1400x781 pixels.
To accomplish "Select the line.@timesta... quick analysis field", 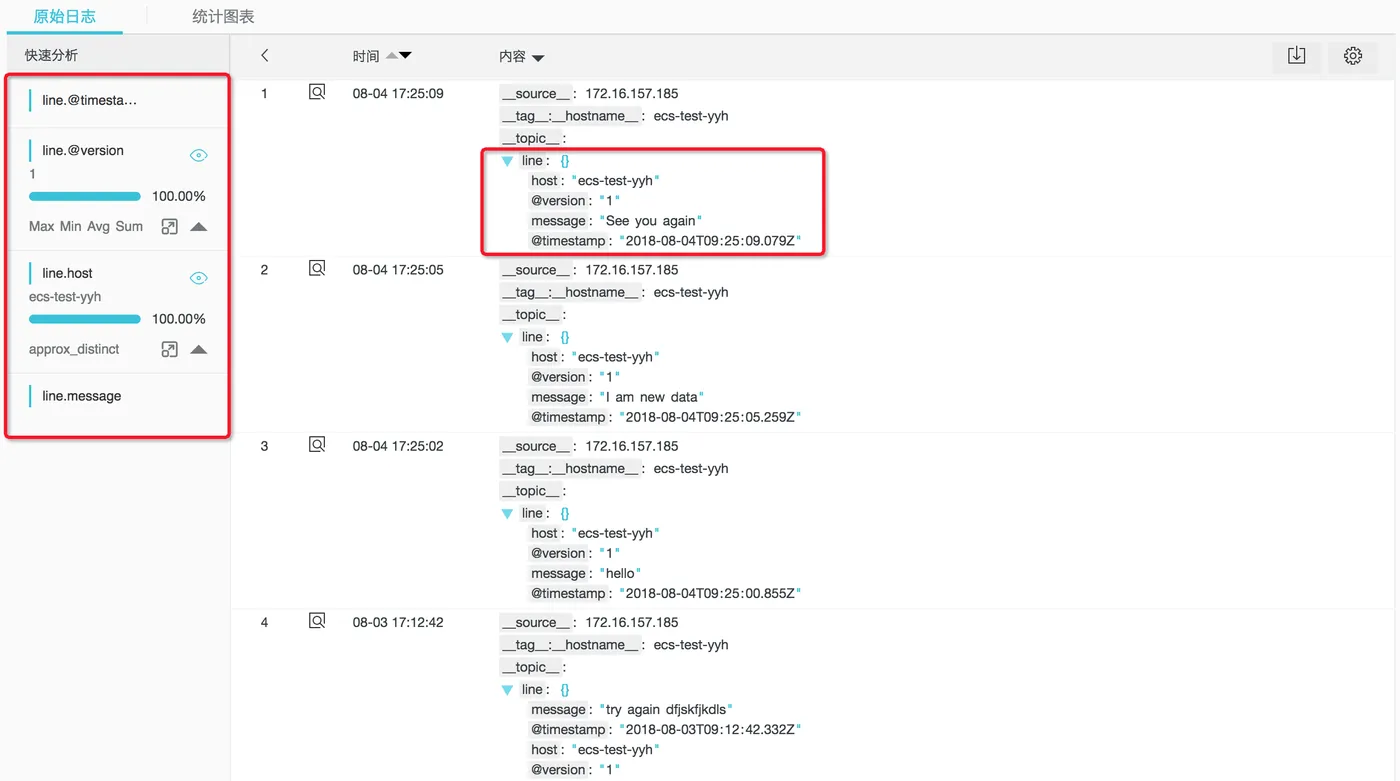I will point(90,100).
